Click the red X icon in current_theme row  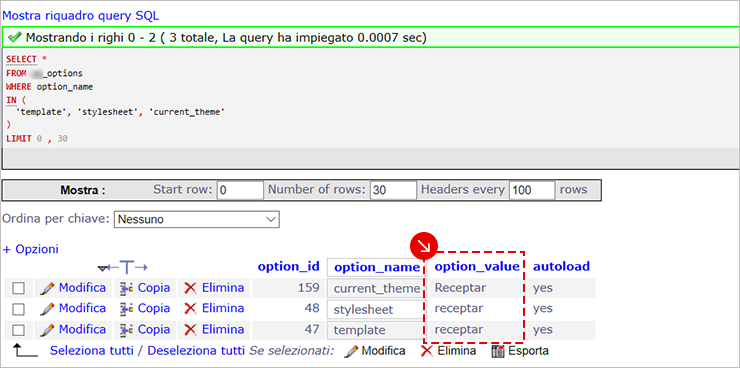190,288
